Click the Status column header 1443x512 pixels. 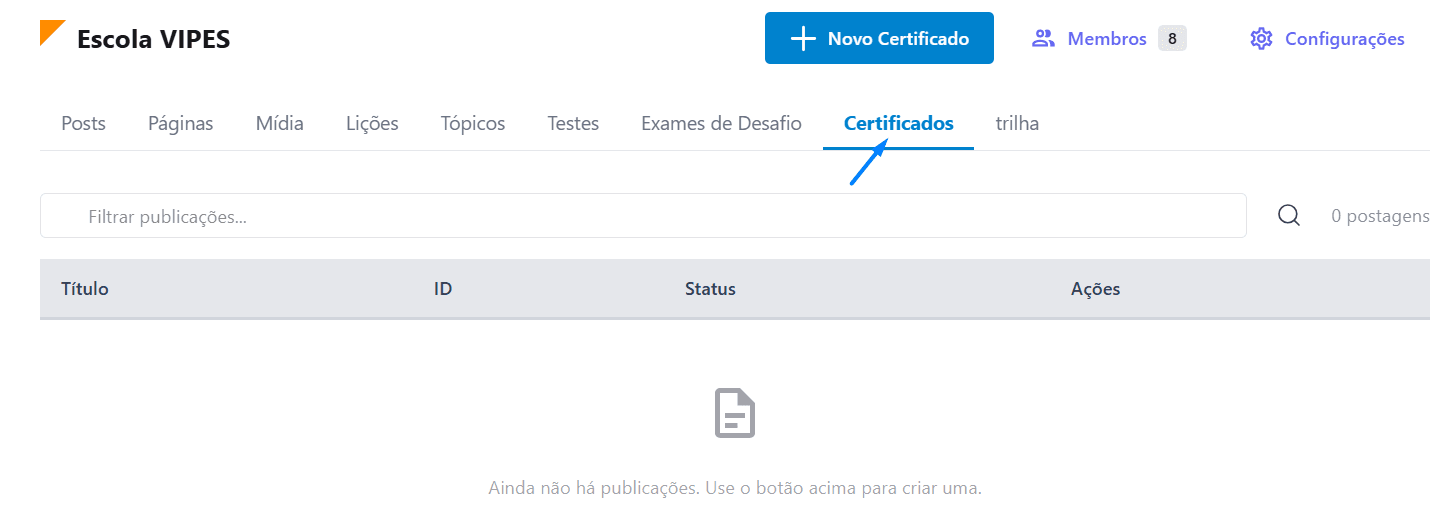tap(710, 289)
